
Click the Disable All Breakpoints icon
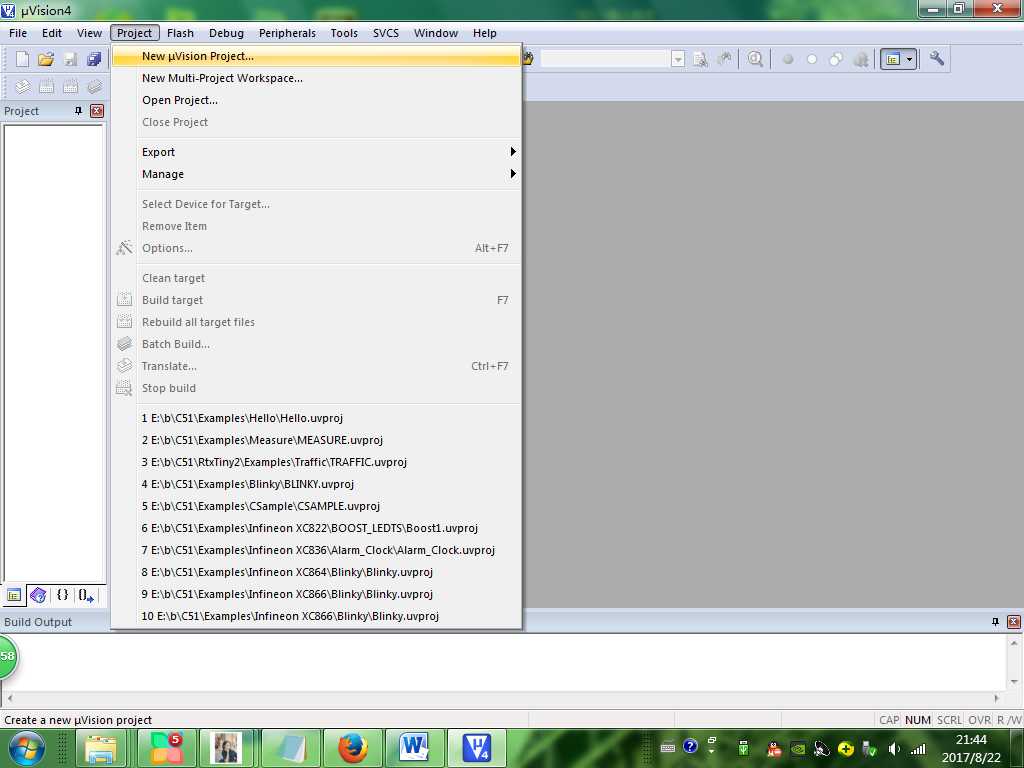[x=836, y=59]
